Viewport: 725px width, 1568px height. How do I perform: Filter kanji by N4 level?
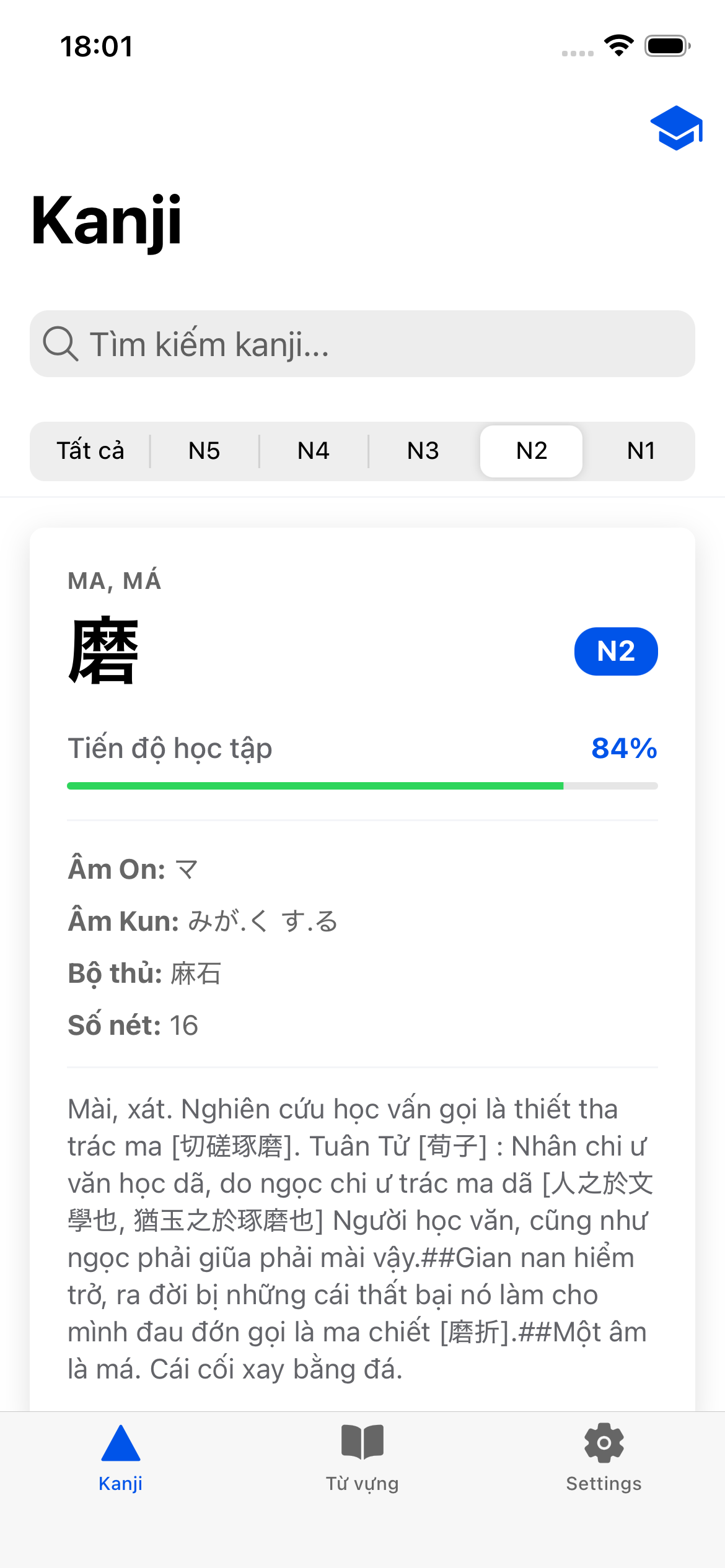[313, 451]
